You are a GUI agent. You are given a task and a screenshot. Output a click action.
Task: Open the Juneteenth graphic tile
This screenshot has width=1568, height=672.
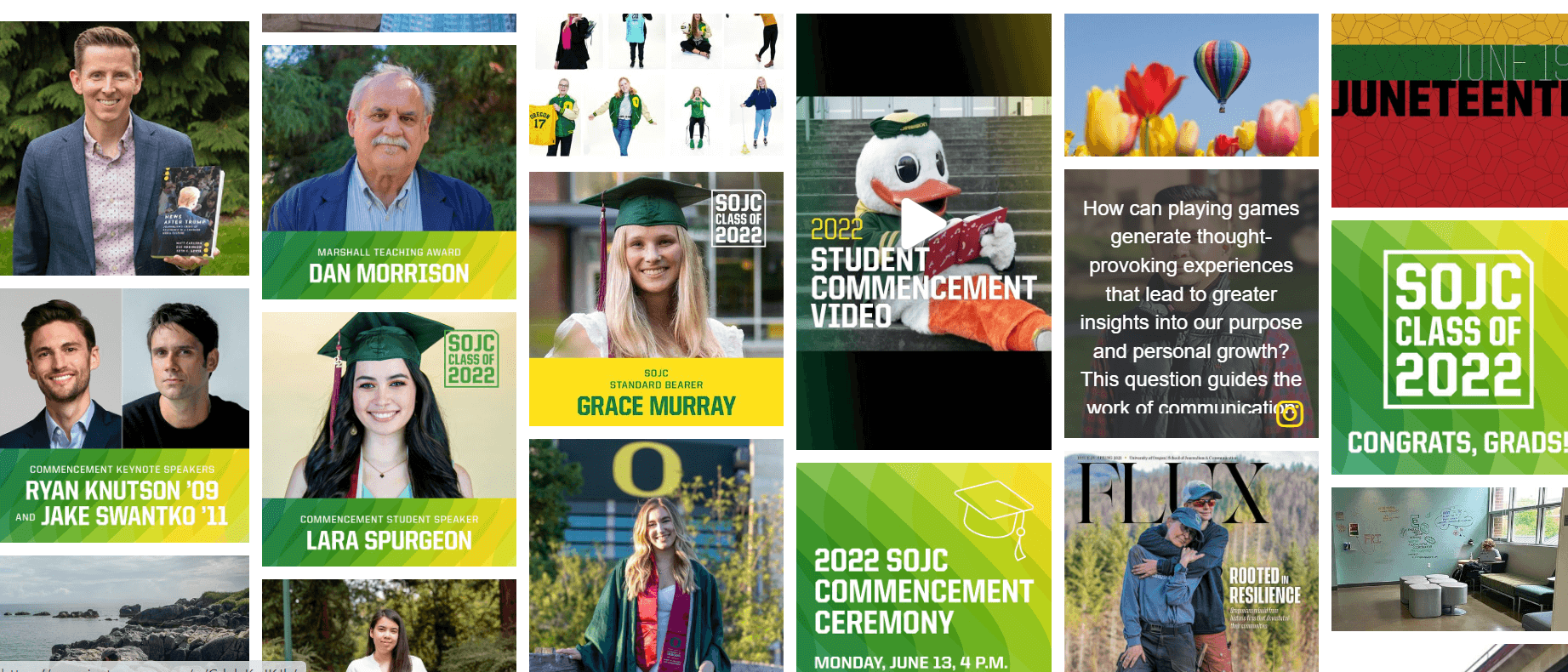tap(1450, 111)
